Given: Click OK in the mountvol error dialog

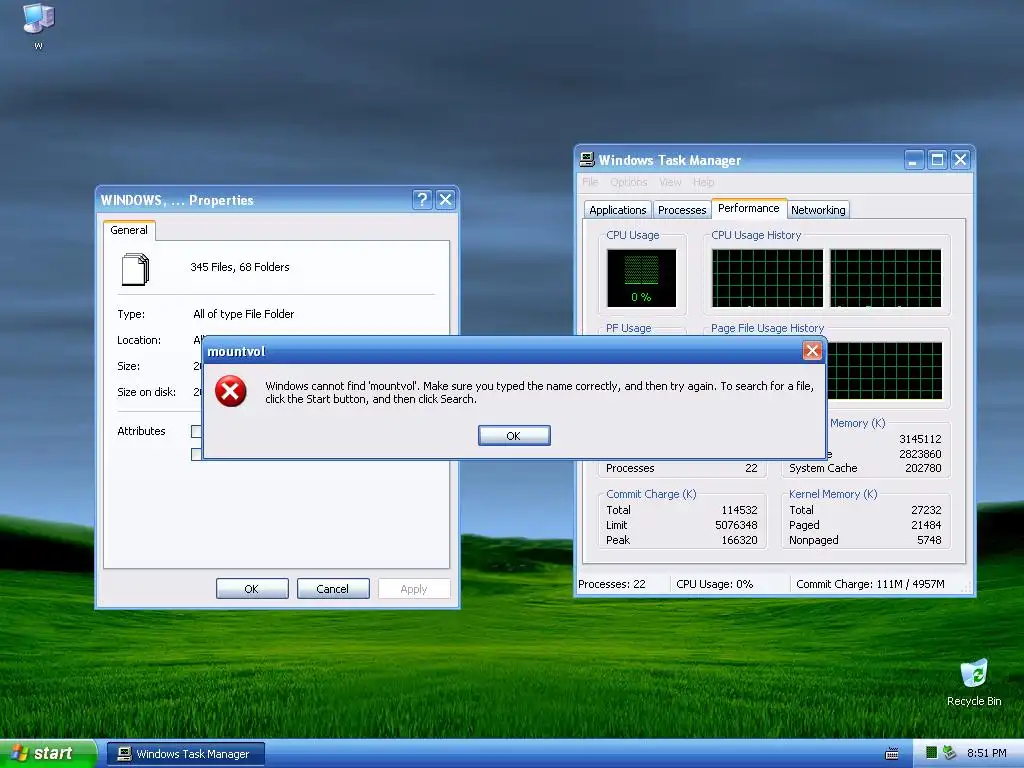Looking at the screenshot, I should 514,436.
